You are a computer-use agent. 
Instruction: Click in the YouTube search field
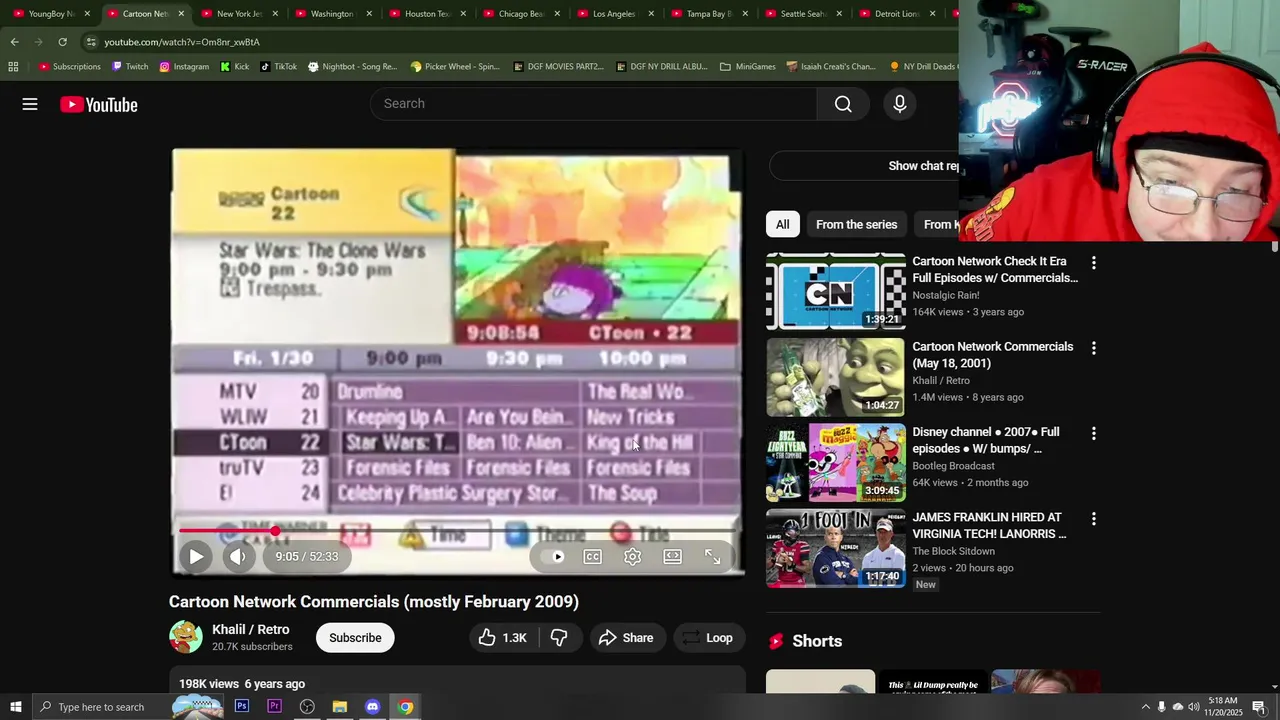tap(593, 104)
